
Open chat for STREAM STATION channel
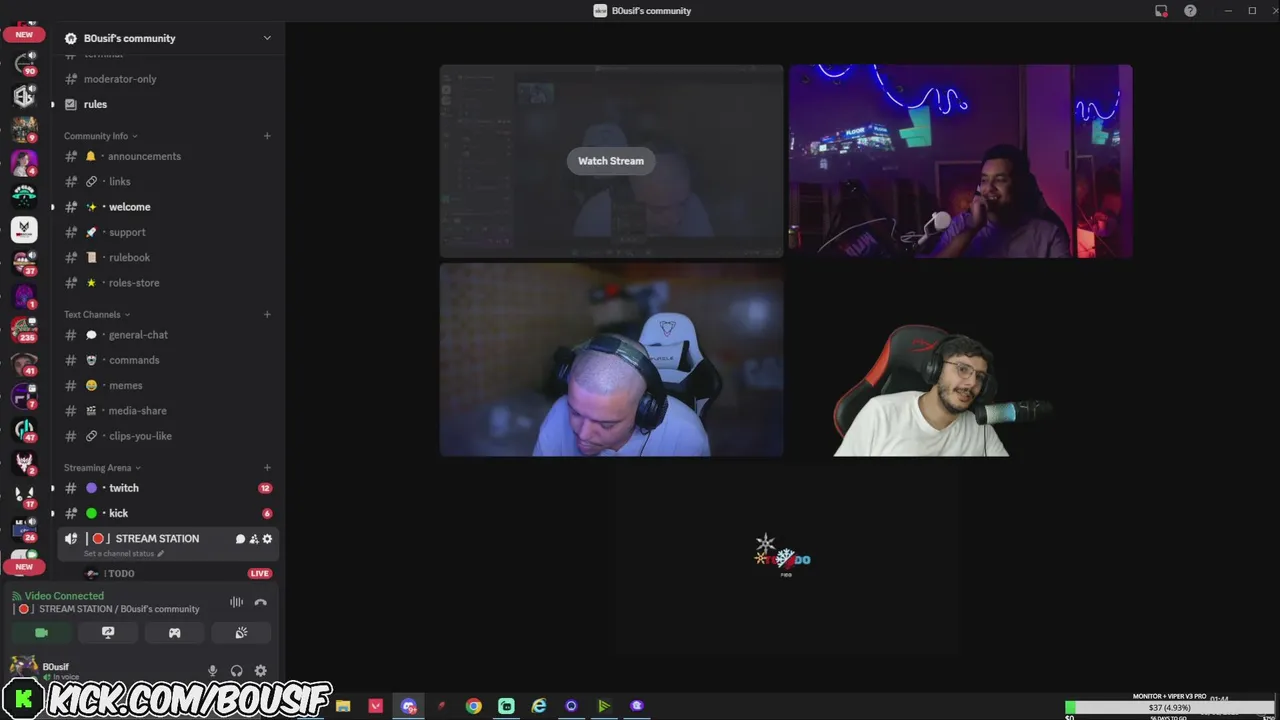pos(240,539)
